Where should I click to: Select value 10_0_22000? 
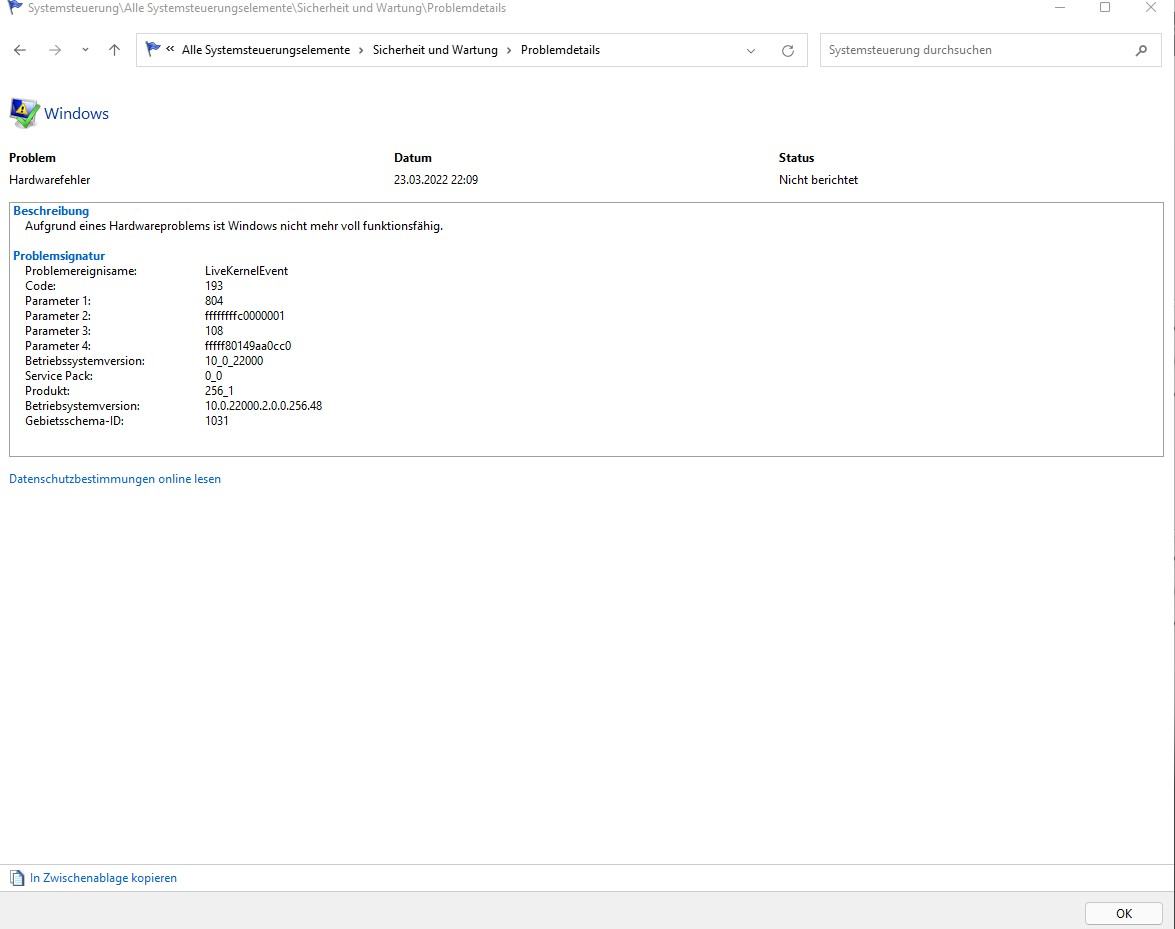pyautogui.click(x=234, y=361)
